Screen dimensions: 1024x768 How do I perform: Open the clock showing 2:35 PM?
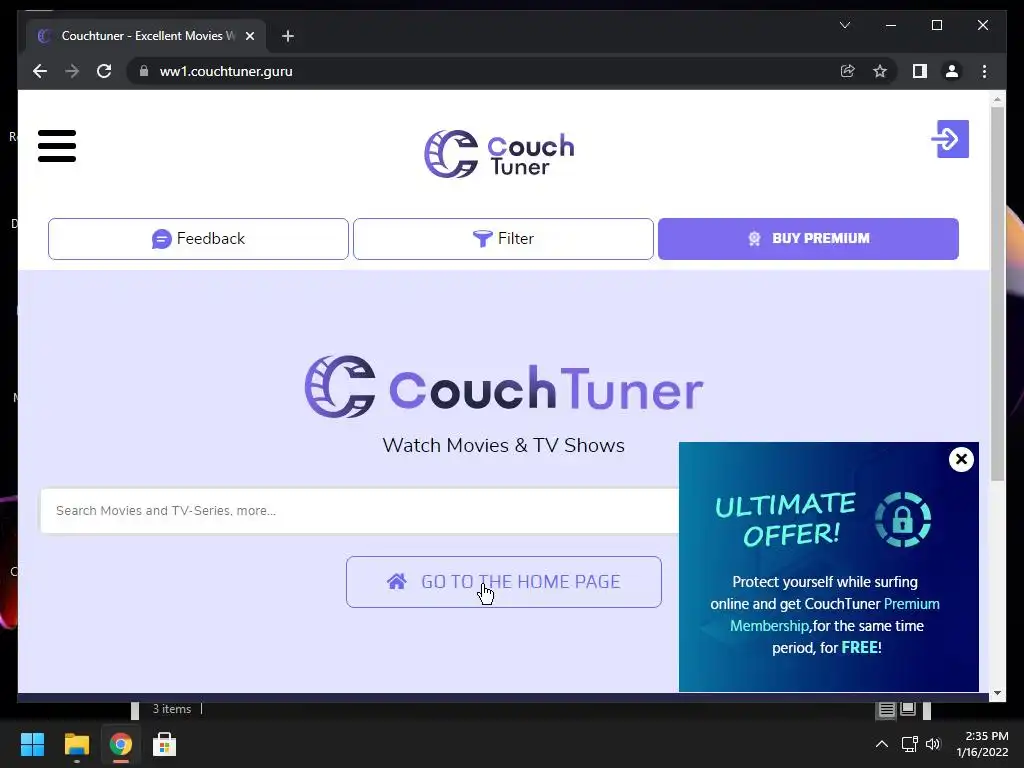[982, 744]
